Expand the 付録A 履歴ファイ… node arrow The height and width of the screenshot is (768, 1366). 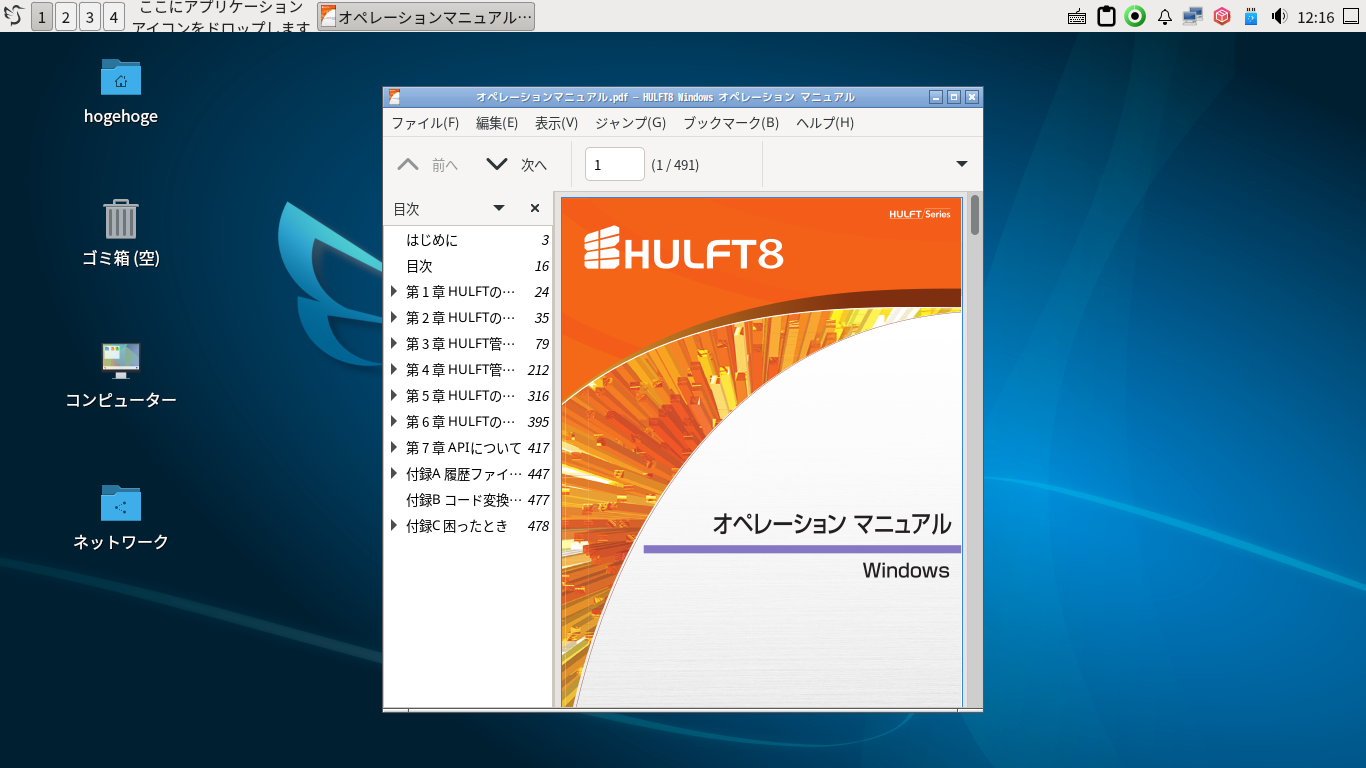[394, 474]
